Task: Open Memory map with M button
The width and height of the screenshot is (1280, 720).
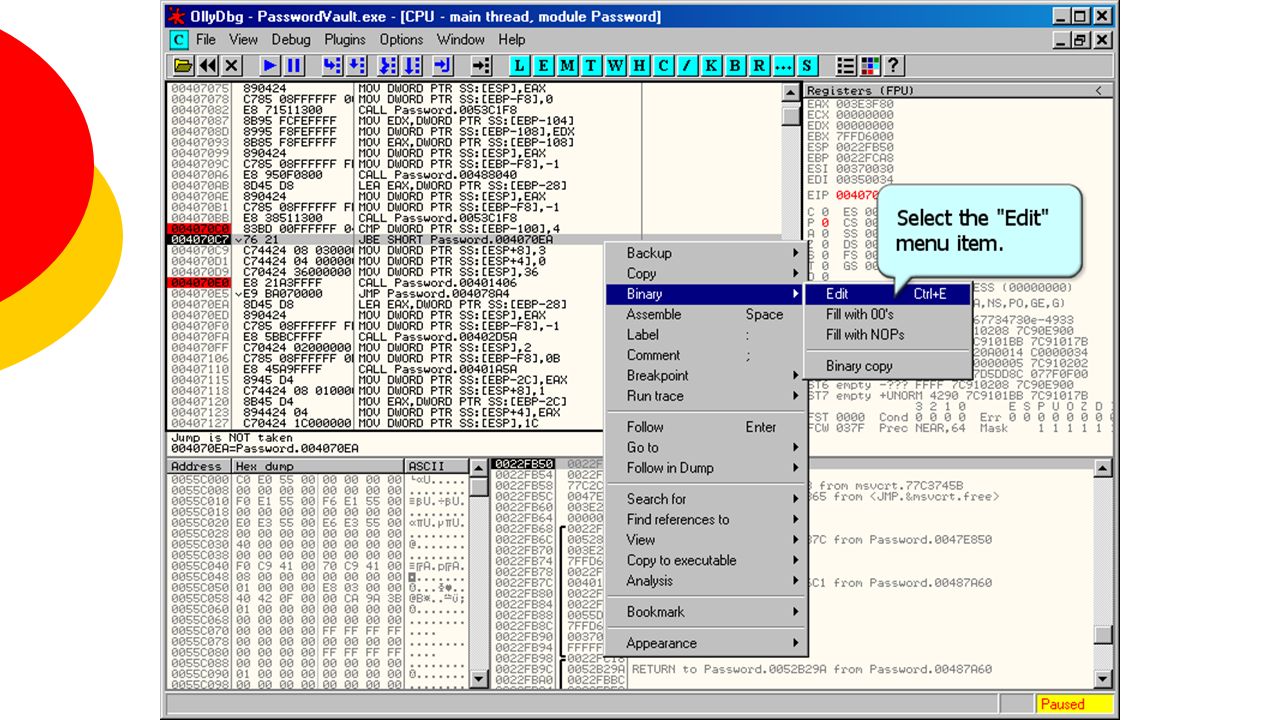Action: (x=568, y=66)
